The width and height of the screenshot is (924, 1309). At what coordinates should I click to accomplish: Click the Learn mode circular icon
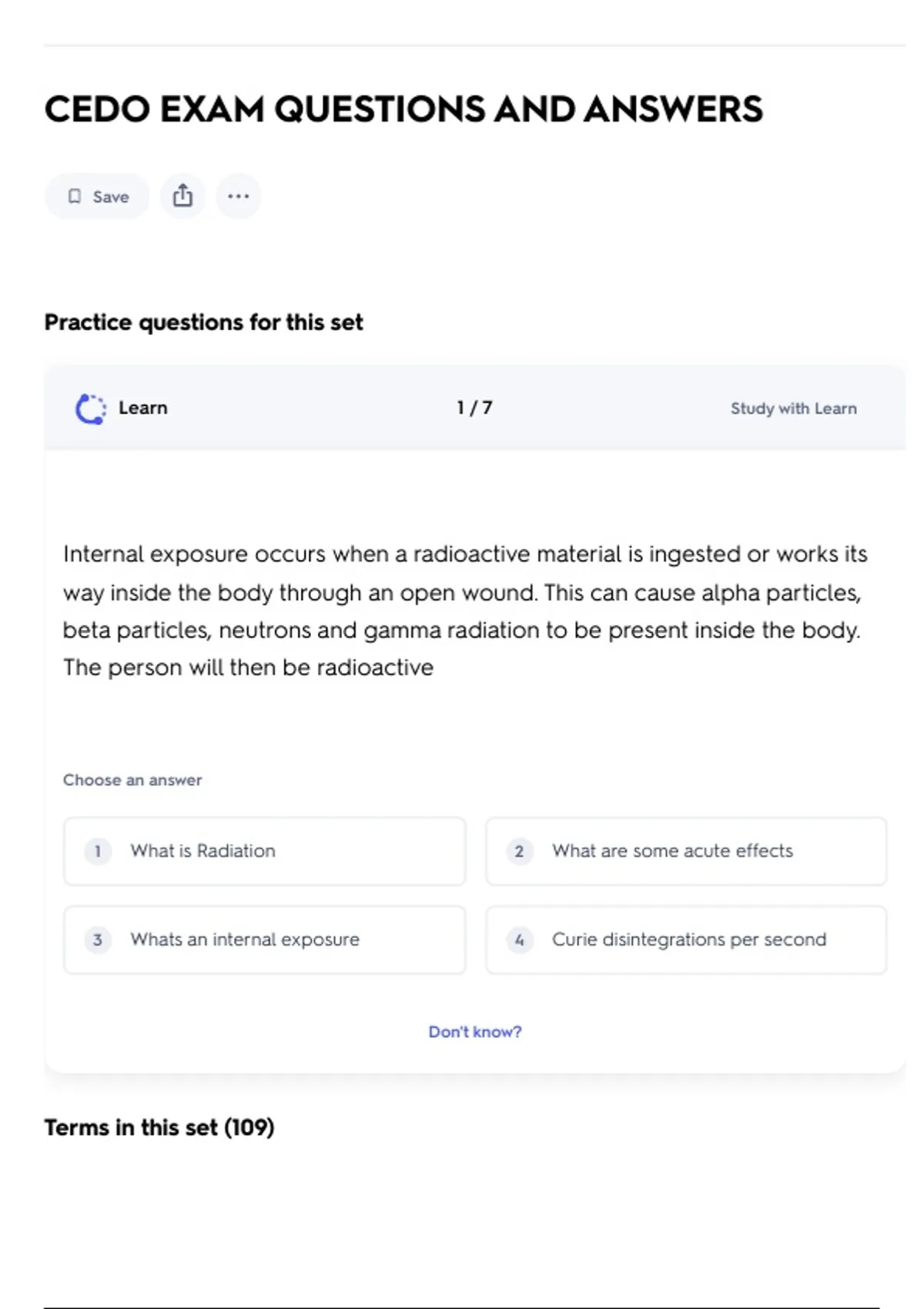(x=90, y=408)
